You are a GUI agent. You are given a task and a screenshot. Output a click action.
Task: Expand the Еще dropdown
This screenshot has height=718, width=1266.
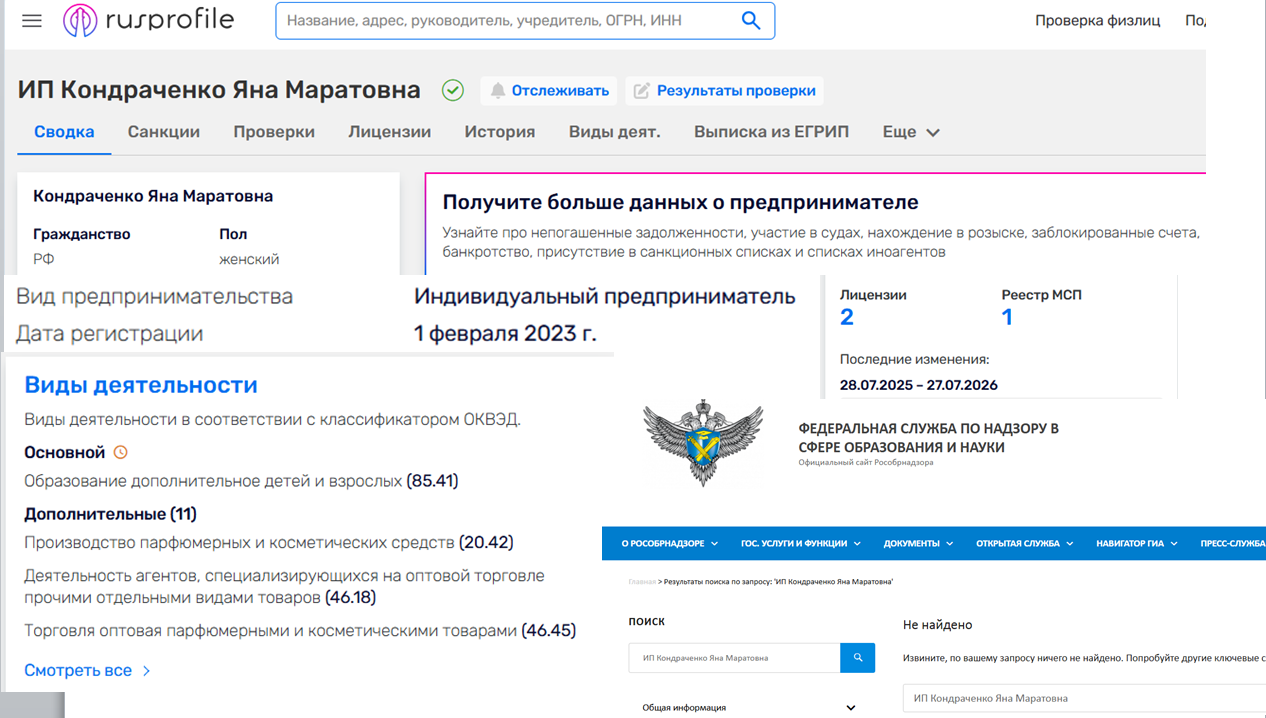[x=911, y=132]
